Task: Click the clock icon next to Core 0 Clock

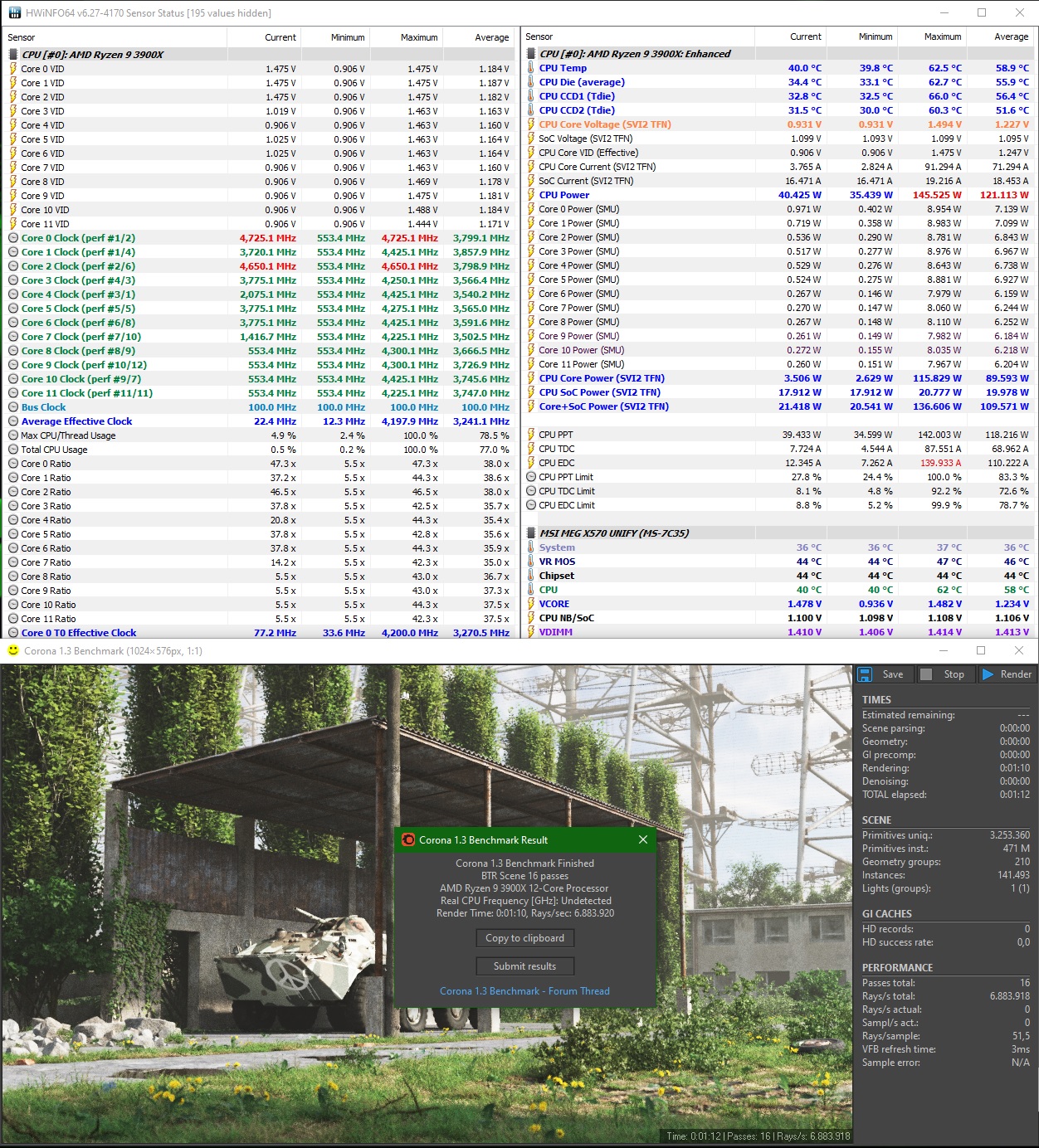Action: 13,238
